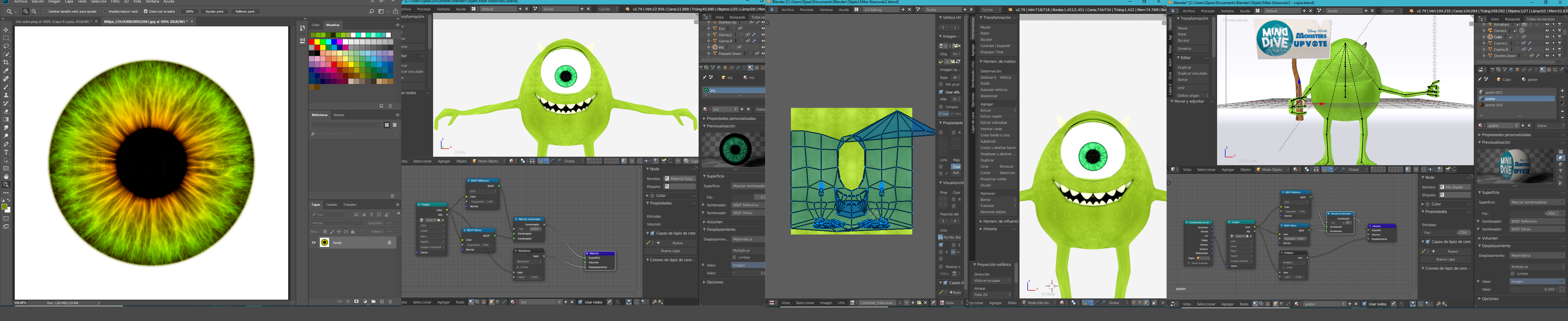
Task: Click the add slot plus beside poster materials list
Action: click(x=1562, y=91)
